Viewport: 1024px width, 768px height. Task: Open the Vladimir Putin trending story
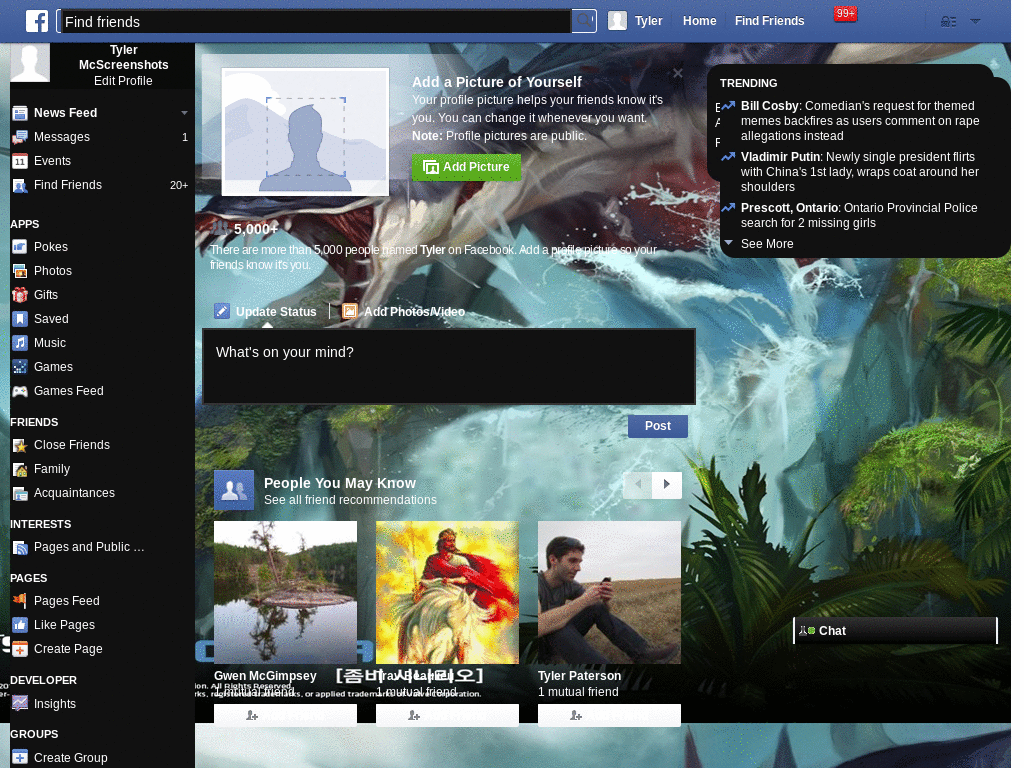tap(859, 172)
